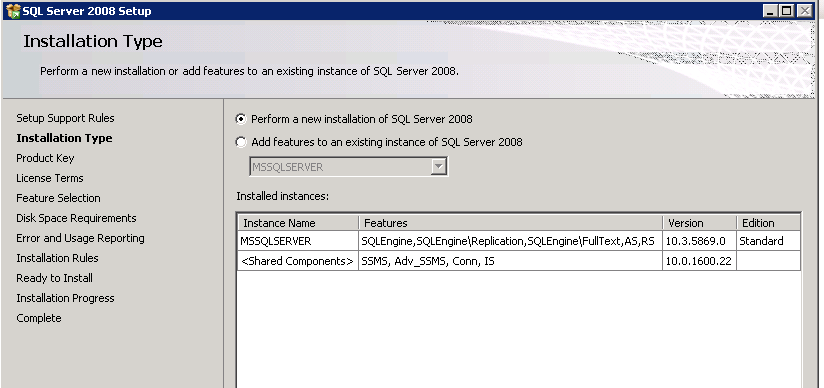Viewport: 824px width, 388px height.
Task: Select Perform a new installation radio button
Action: coord(241,119)
